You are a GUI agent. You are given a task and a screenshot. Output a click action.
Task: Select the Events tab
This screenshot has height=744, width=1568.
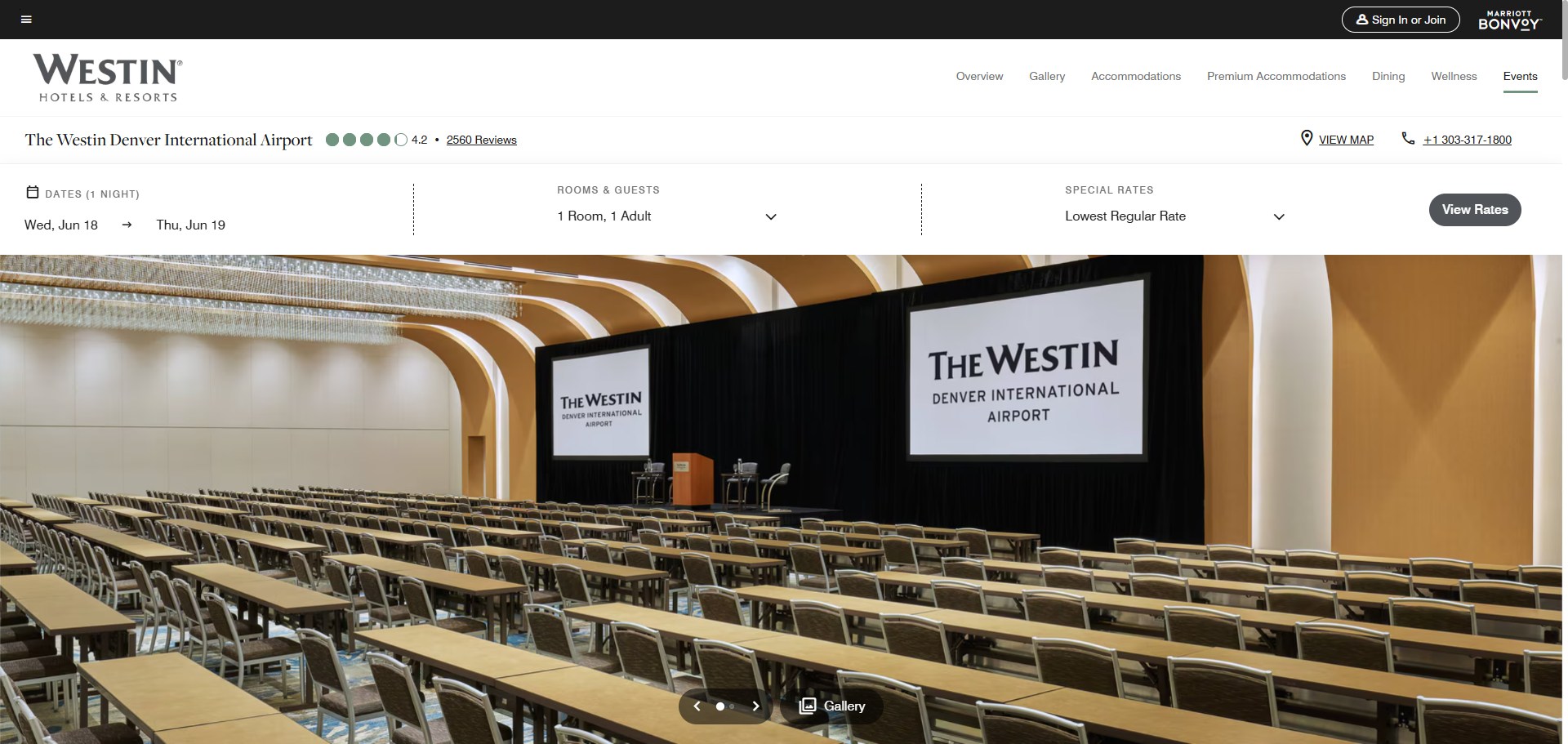click(1520, 76)
